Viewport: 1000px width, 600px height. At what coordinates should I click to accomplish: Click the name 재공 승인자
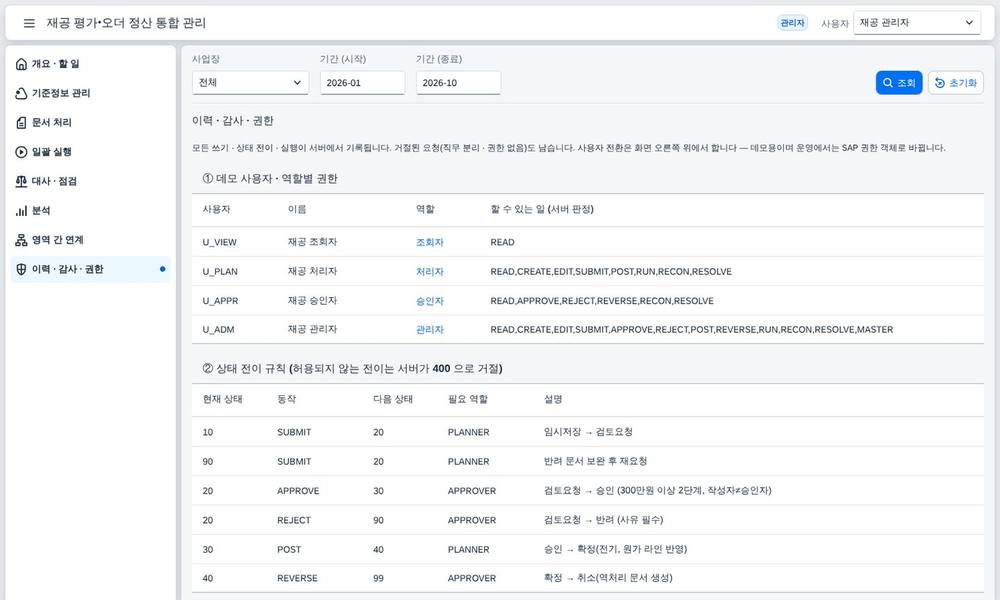point(312,300)
